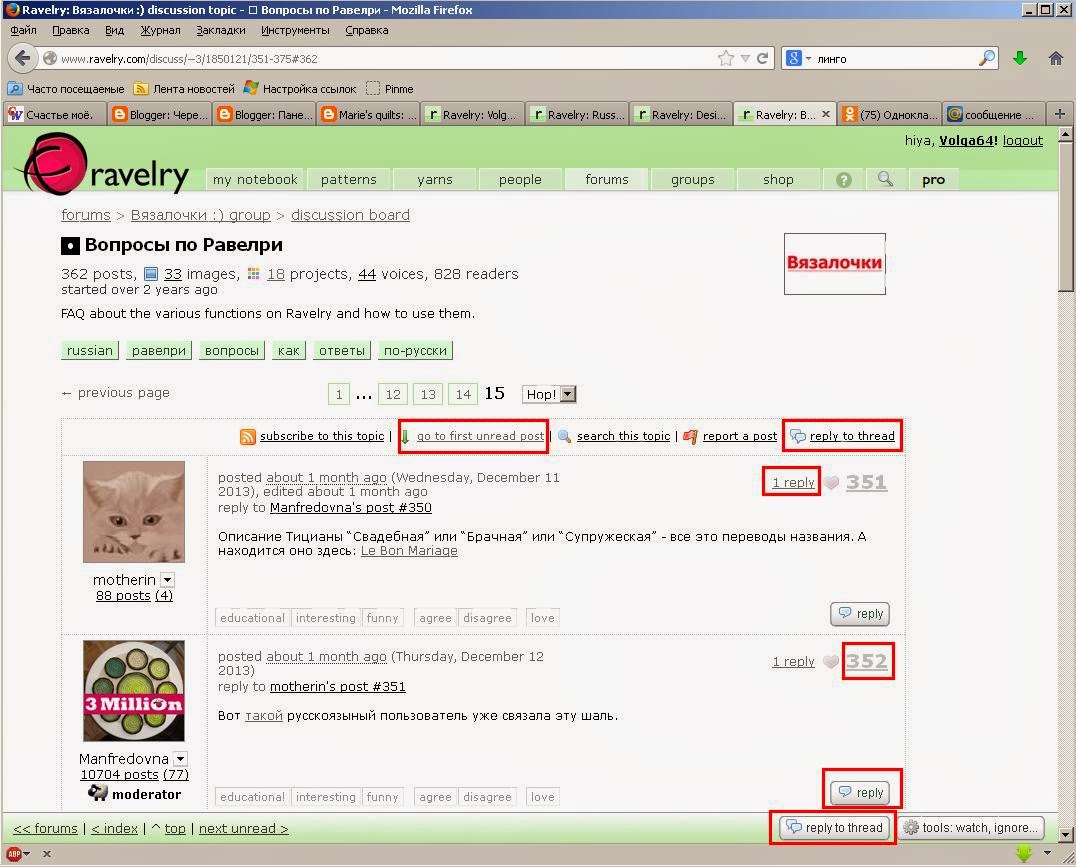Open the Ravelry help question mark icon
This screenshot has width=1076, height=867.
pos(844,180)
